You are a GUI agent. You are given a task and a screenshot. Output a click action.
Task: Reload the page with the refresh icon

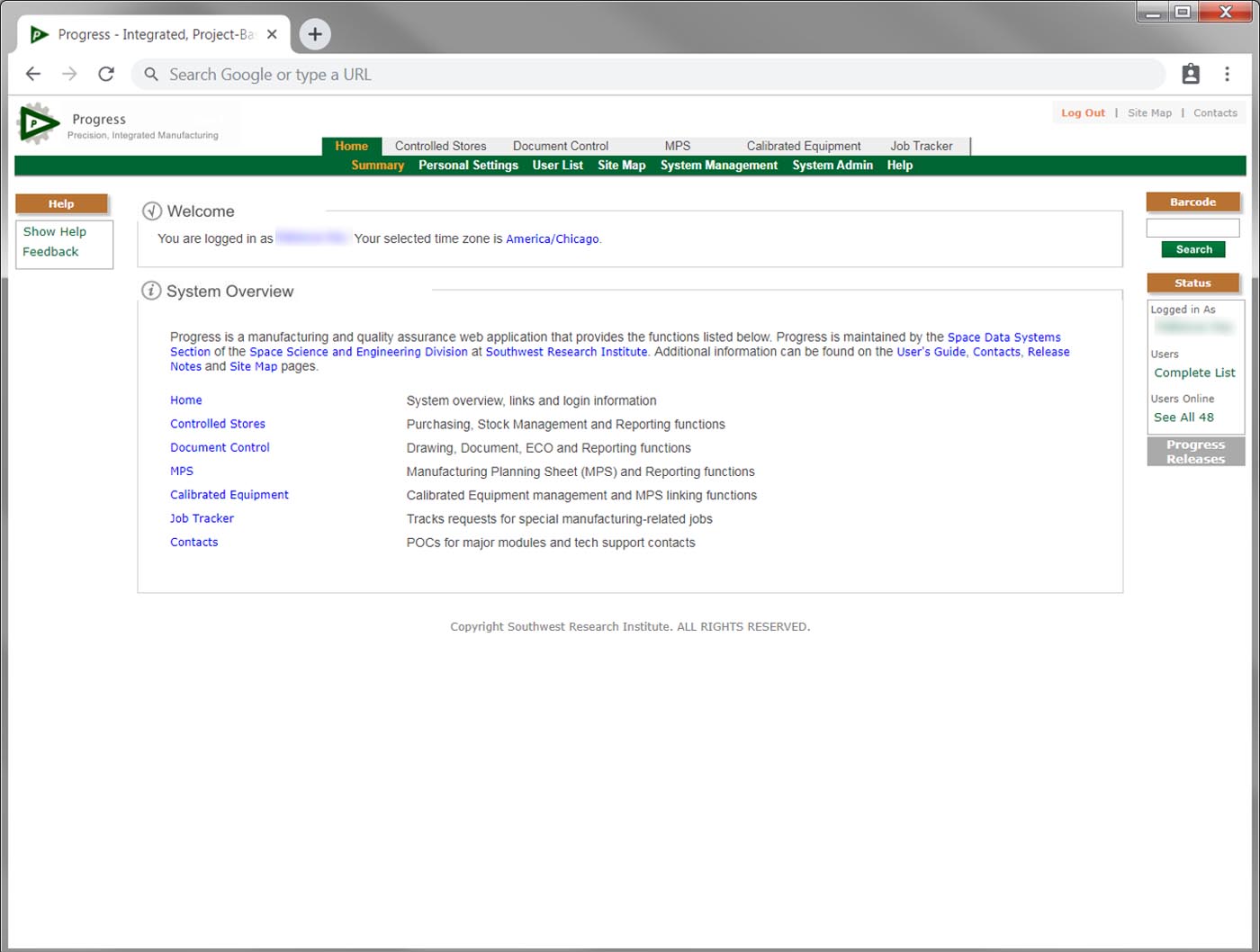[x=106, y=75]
